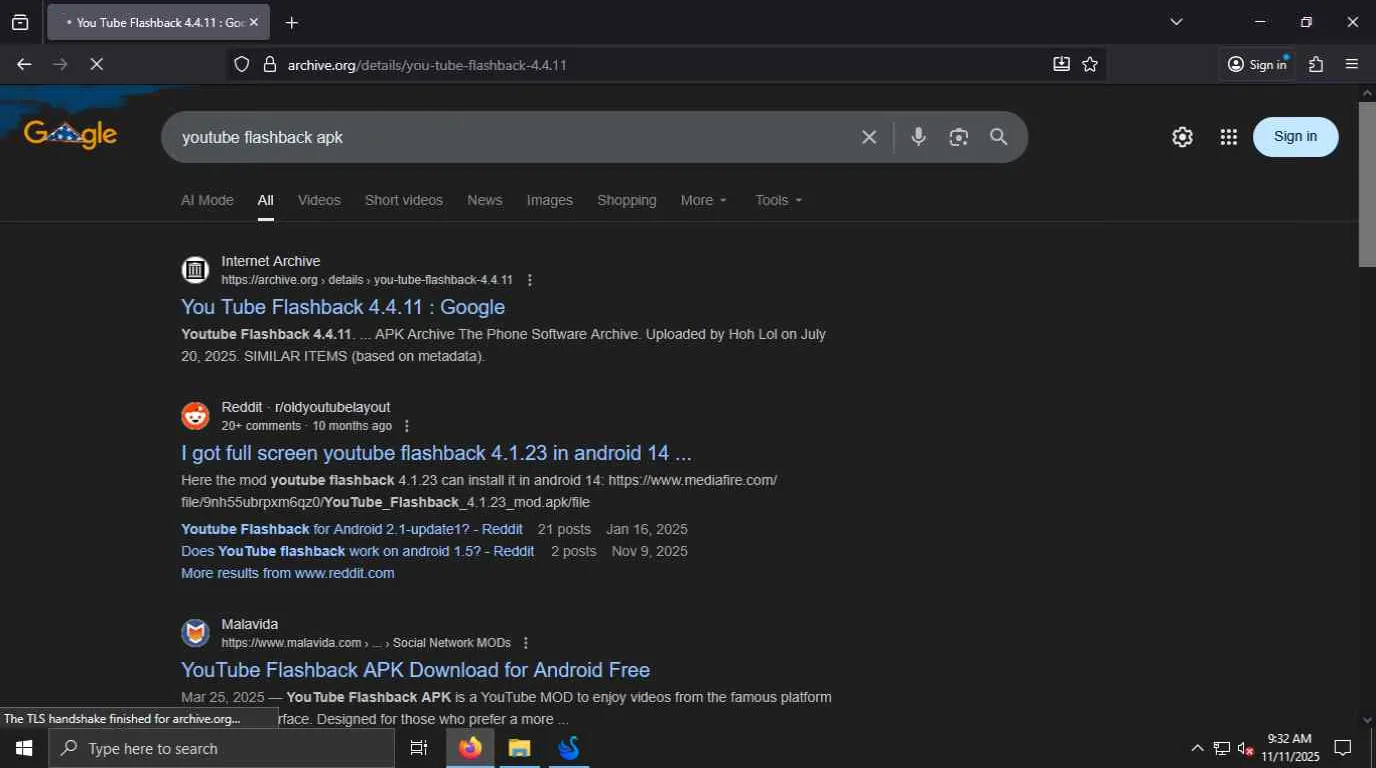Open a new browser tab
This screenshot has height=768, width=1376.
click(292, 22)
